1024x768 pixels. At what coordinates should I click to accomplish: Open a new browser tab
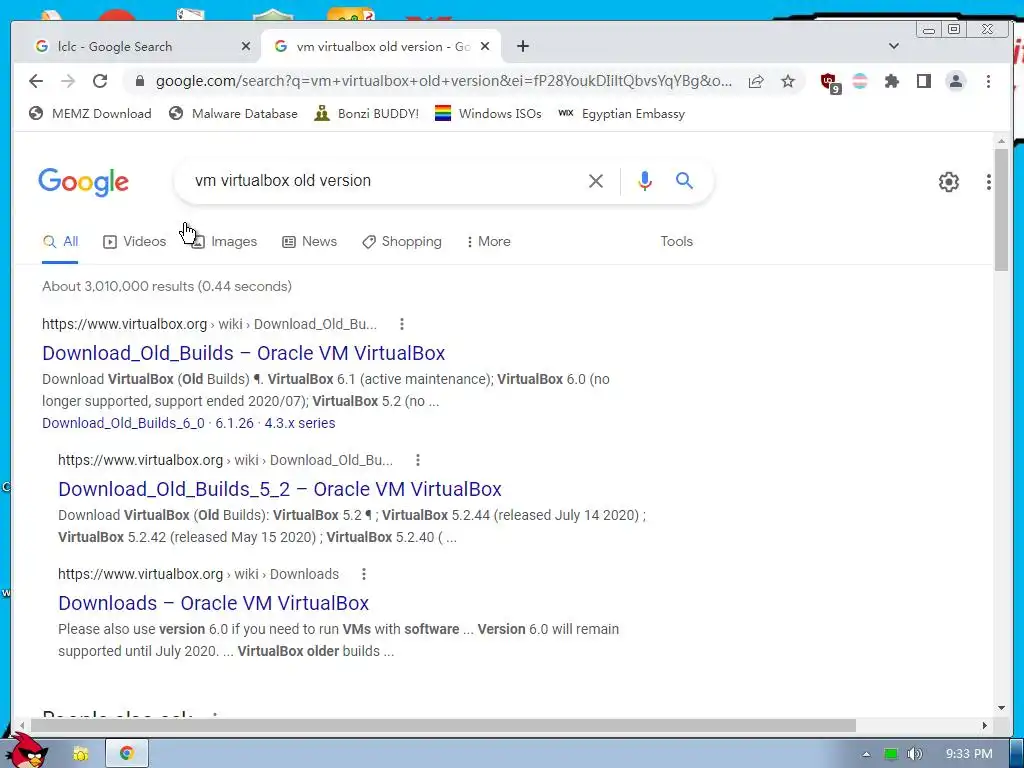(522, 46)
